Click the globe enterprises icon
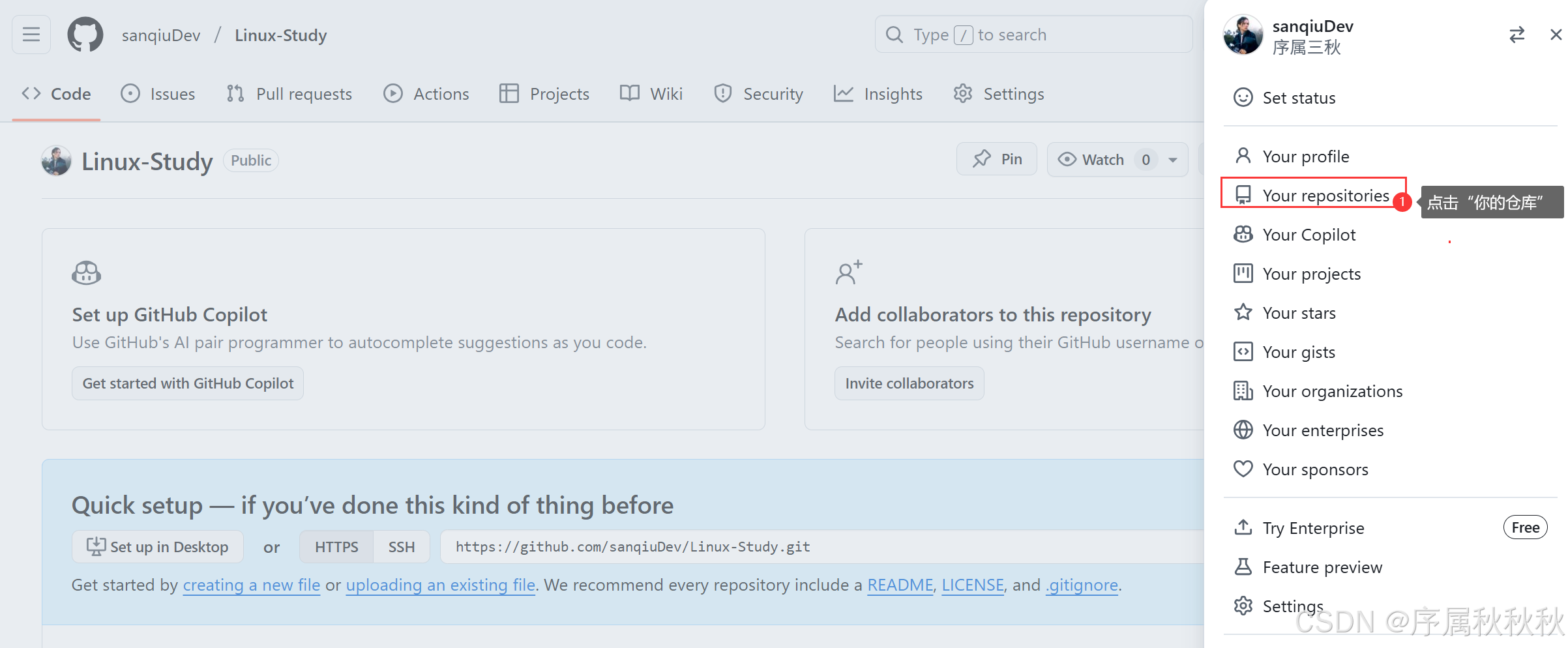 pyautogui.click(x=1243, y=430)
